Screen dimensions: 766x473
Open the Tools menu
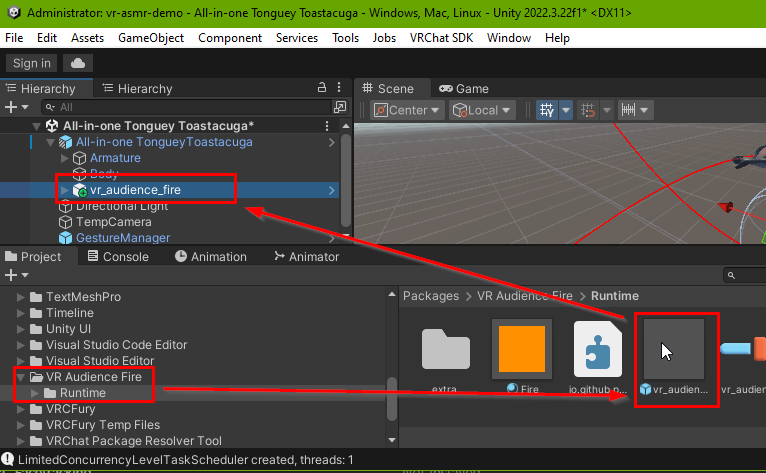point(345,38)
